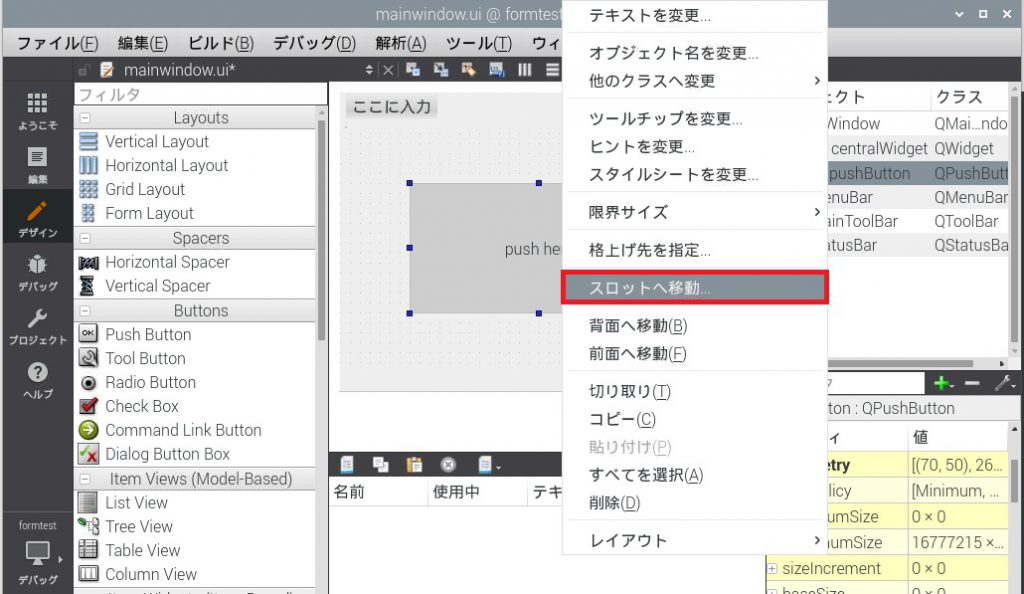Viewport: 1024px width, 594px height.
Task: Collapse the Buttons category in widget box
Action: coord(84,311)
